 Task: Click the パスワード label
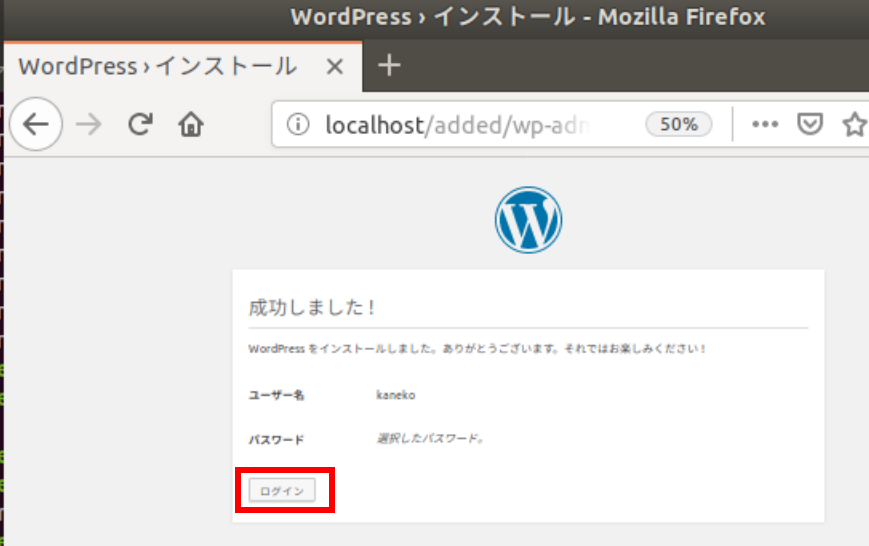[x=276, y=440]
